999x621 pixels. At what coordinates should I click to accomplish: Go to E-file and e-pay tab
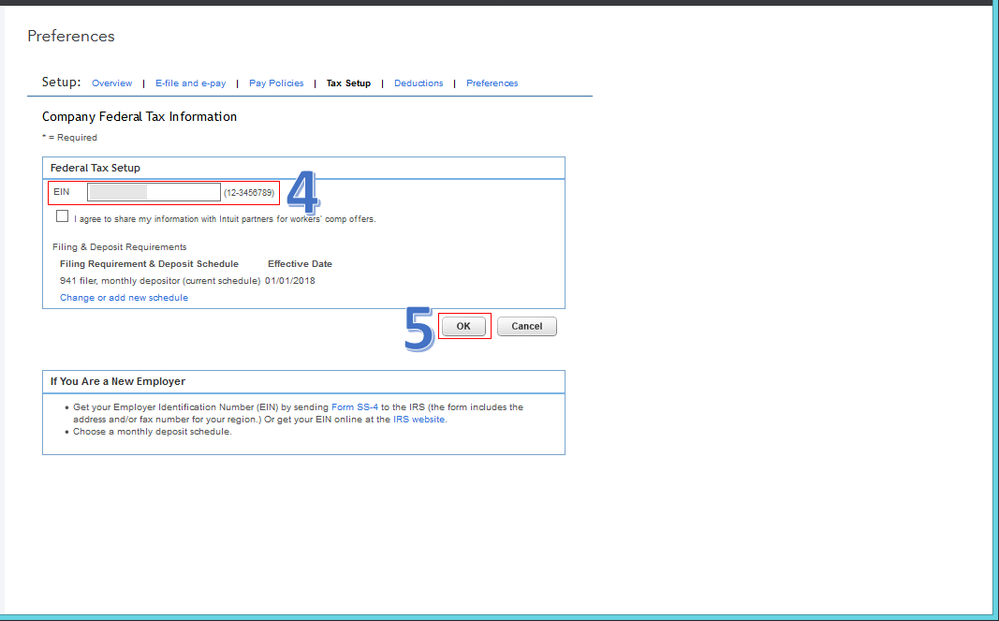(190, 83)
